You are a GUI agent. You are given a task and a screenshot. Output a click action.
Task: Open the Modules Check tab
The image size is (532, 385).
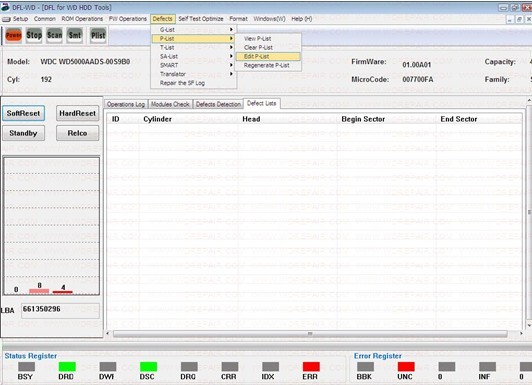[170, 104]
